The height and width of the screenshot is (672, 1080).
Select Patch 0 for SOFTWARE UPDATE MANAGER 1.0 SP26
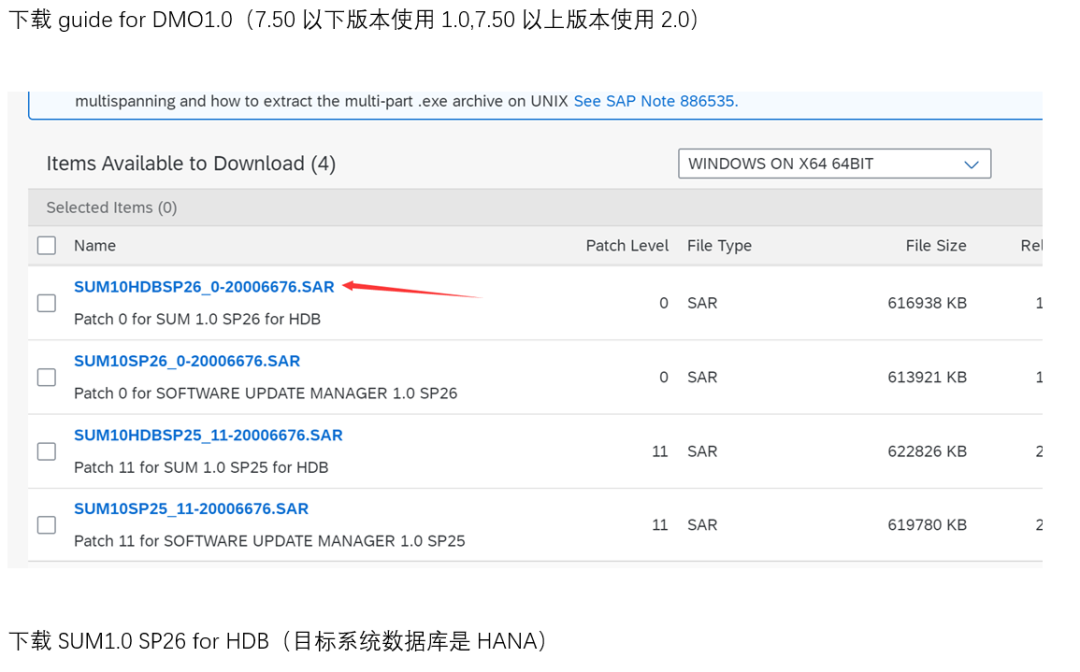point(265,394)
